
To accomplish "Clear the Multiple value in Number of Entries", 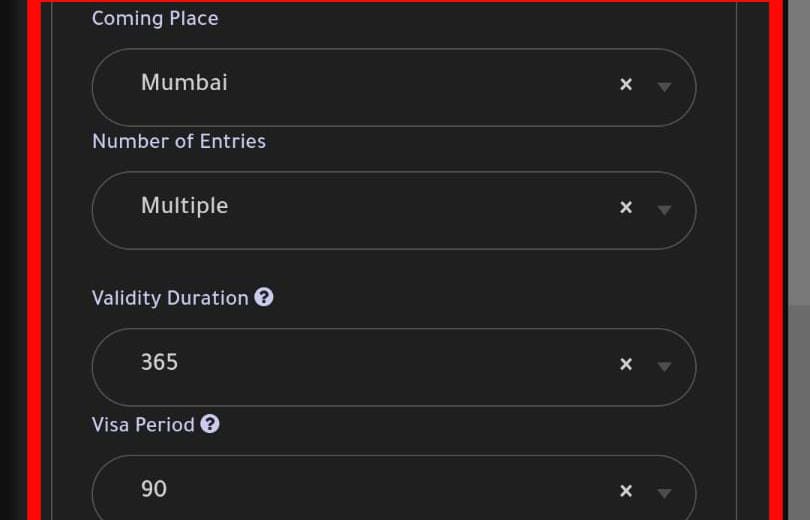I will (x=626, y=207).
